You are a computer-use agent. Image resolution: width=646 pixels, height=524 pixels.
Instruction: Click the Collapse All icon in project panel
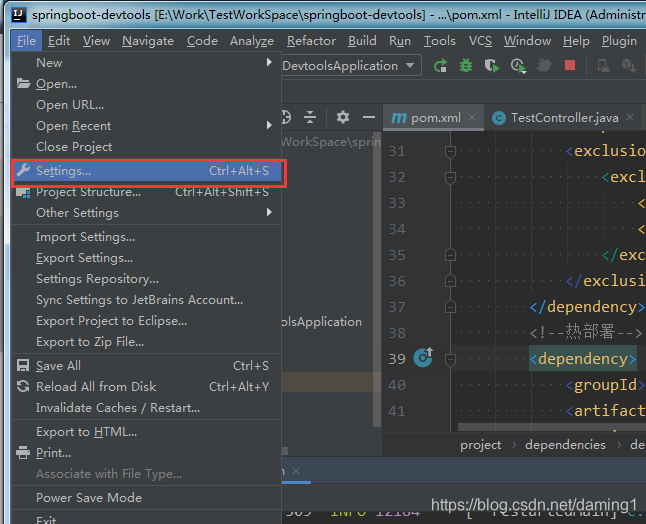pos(310,117)
